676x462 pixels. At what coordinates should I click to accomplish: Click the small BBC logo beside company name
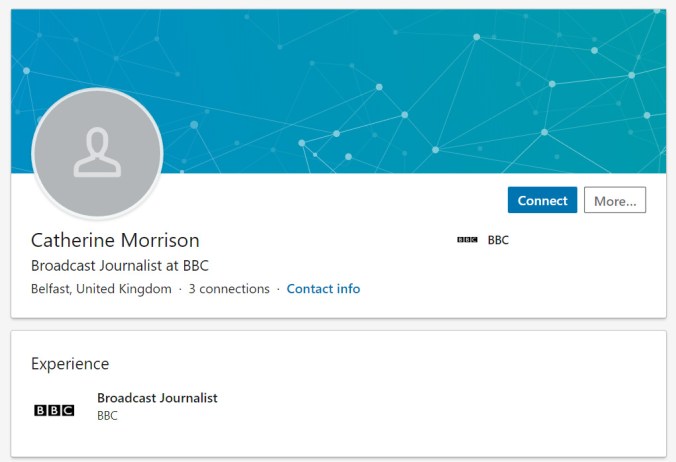467,240
